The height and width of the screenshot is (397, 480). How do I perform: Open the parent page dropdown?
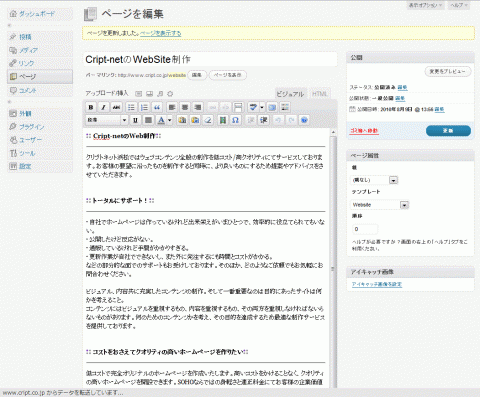374,180
